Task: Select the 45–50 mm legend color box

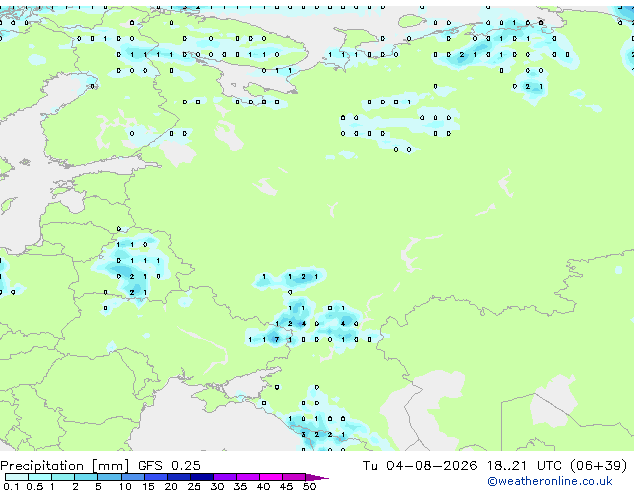Action: click(x=294, y=477)
